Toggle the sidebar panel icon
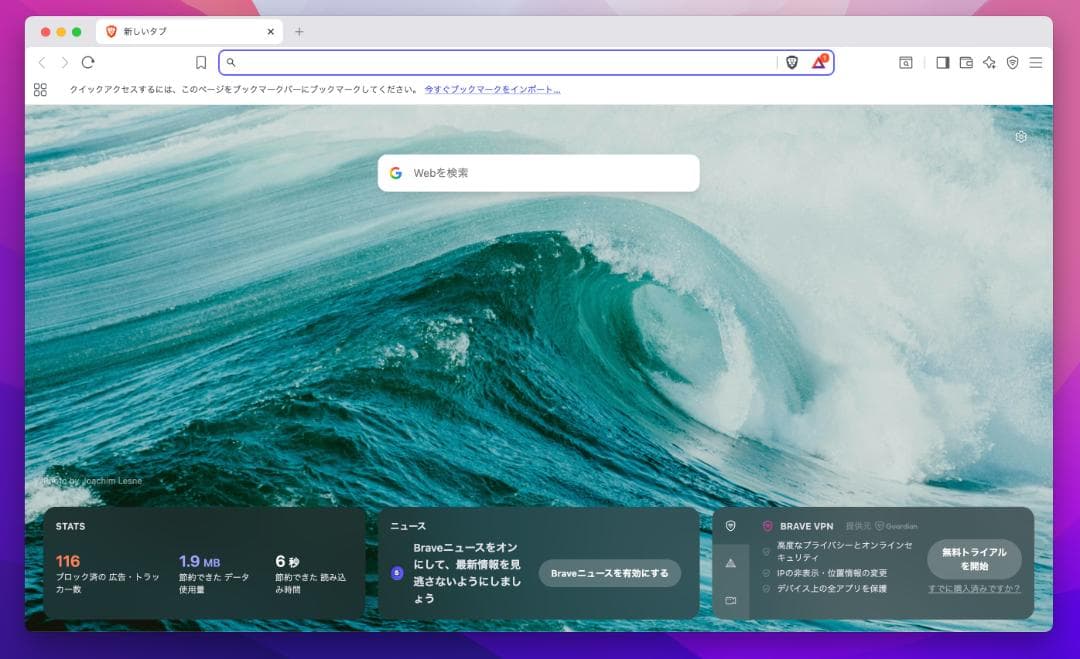 [942, 62]
